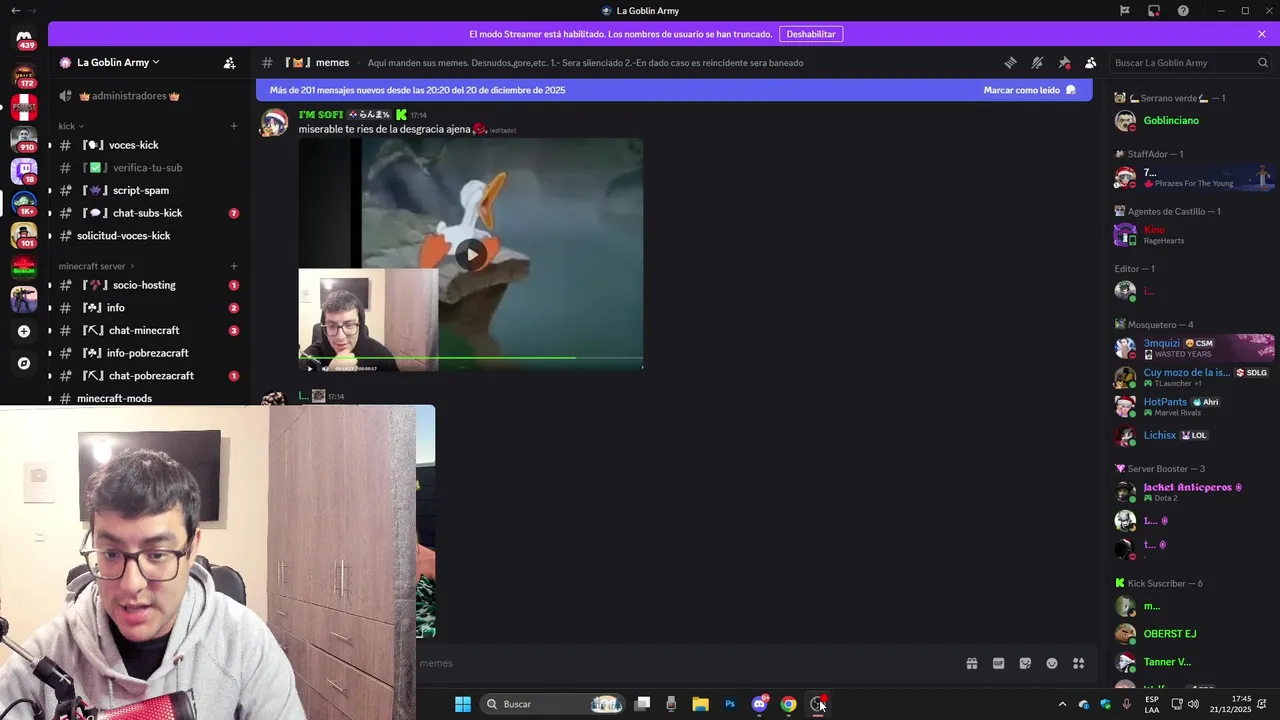The image size is (1280, 720).
Task: Open the voces-kick channel
Action: point(146,145)
